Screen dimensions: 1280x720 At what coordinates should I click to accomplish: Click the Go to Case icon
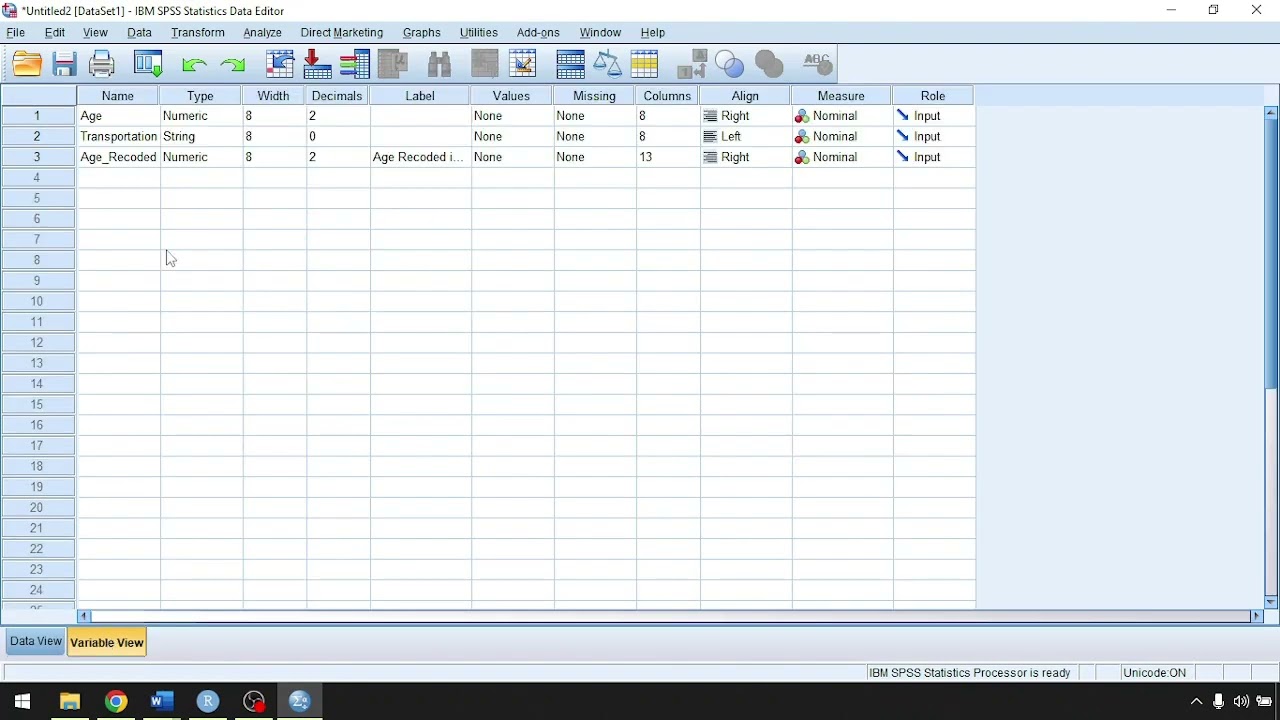click(x=280, y=65)
